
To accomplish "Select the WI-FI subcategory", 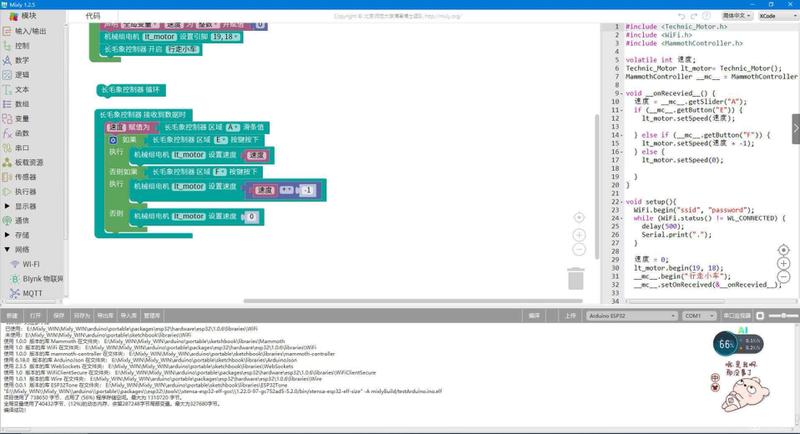I will pyautogui.click(x=31, y=264).
